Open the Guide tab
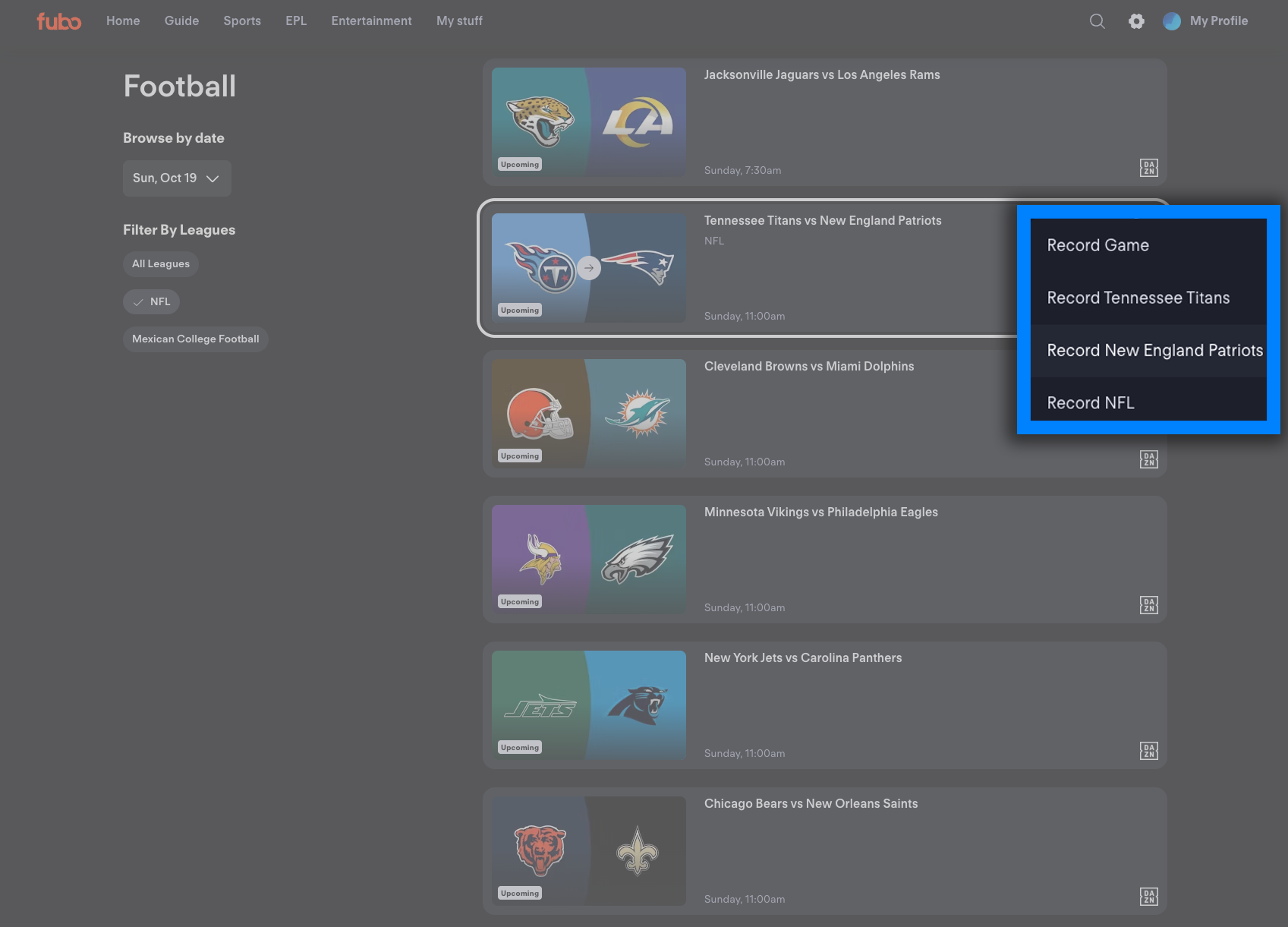This screenshot has height=927, width=1288. click(x=182, y=21)
